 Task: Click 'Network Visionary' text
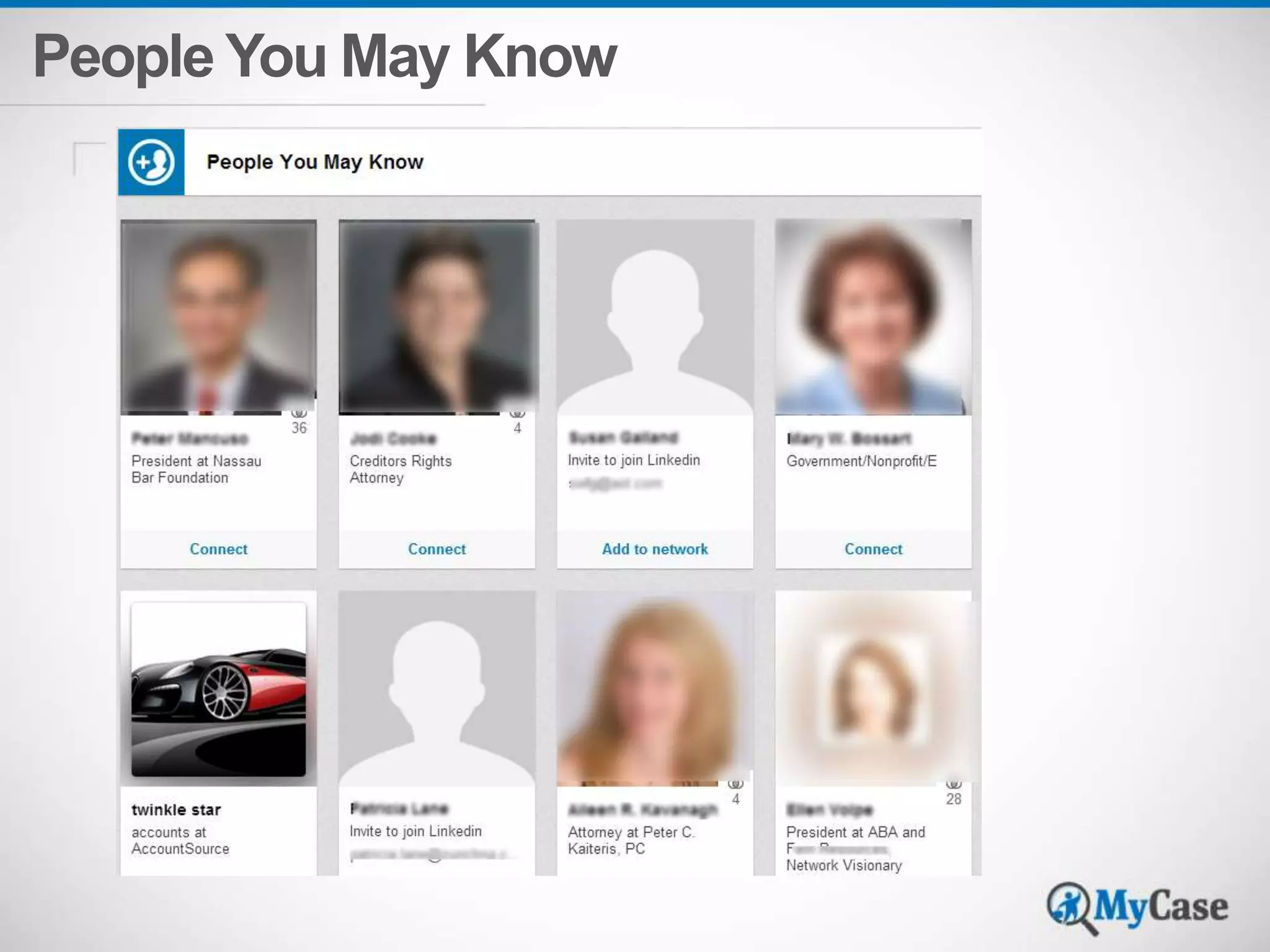pyautogui.click(x=844, y=866)
